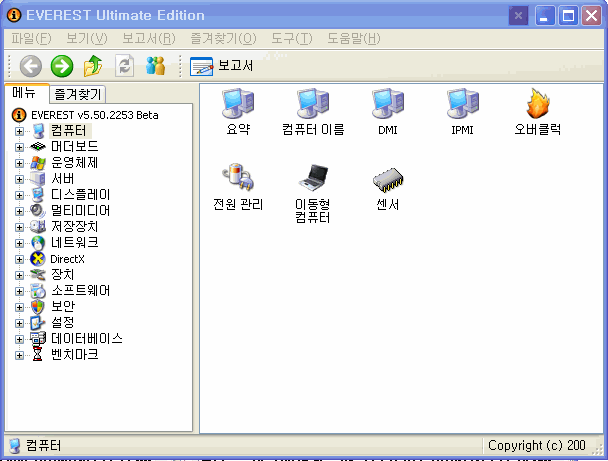
Task: Select 네트워크 tree item
Action: pos(74,243)
